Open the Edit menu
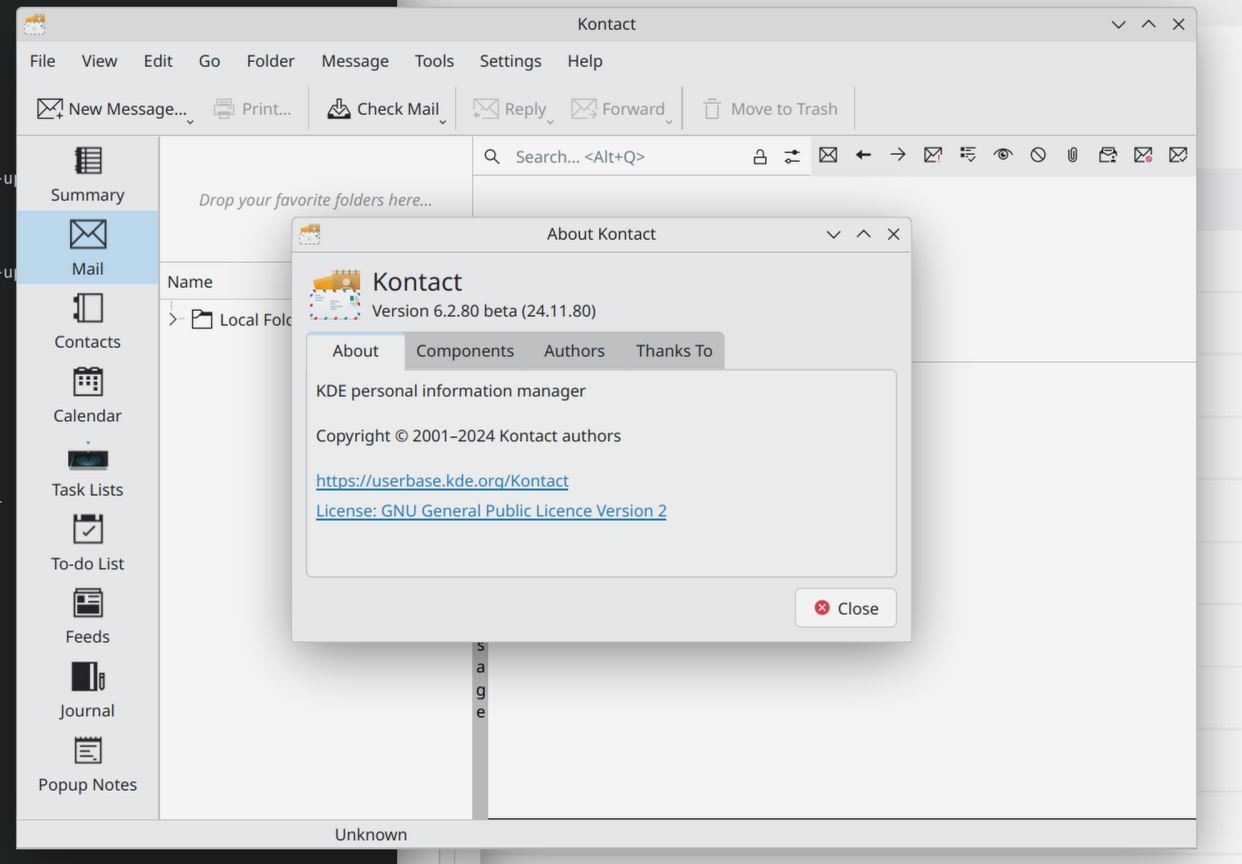This screenshot has height=864, width=1242. (x=158, y=61)
